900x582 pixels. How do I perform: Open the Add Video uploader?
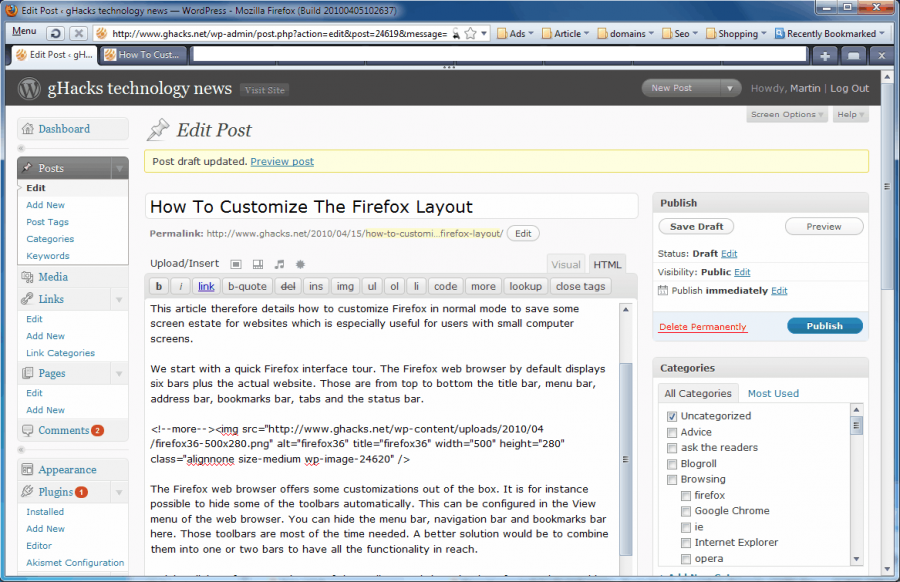coord(256,264)
